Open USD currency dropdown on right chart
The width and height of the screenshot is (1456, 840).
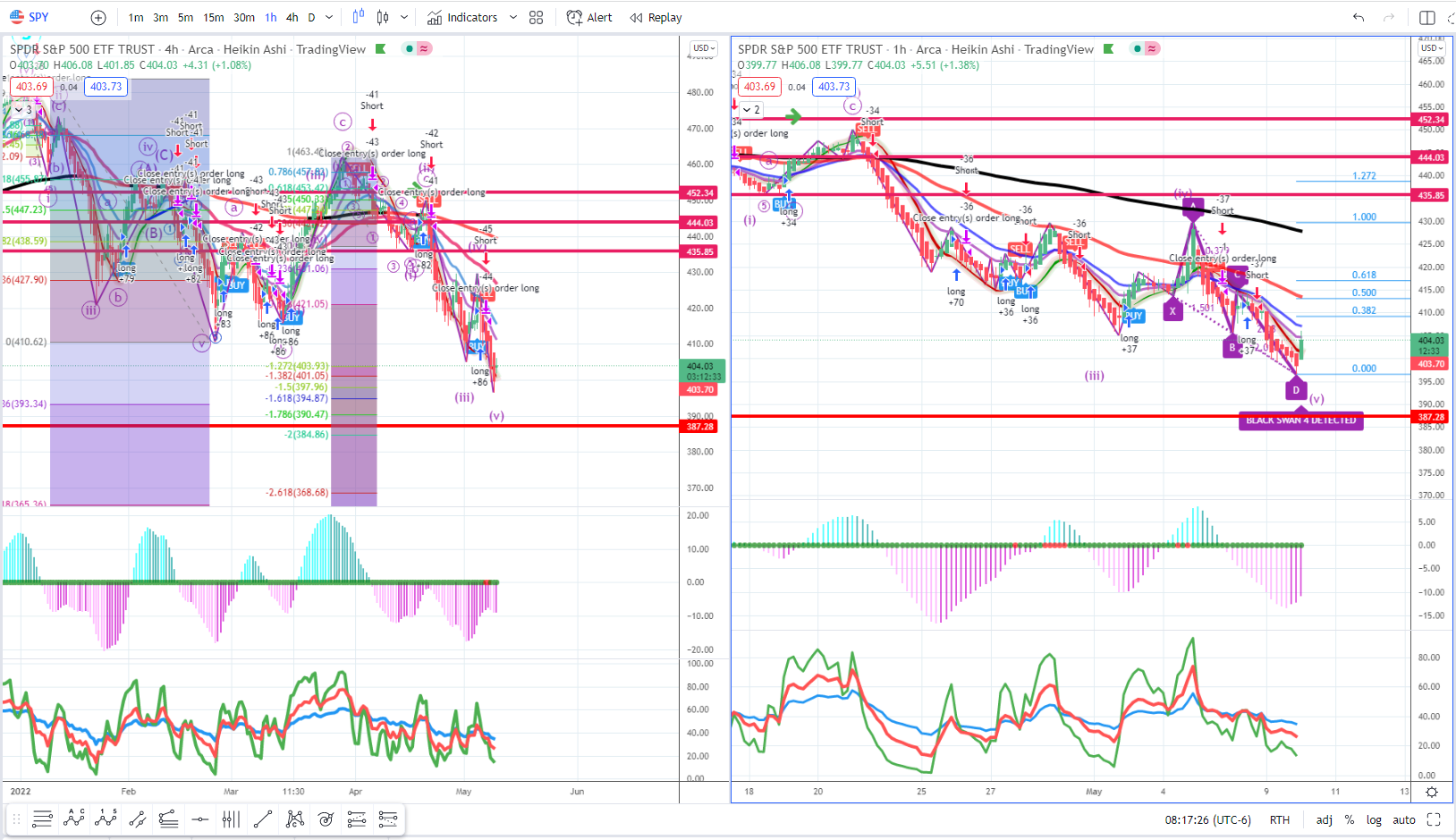tap(1431, 48)
